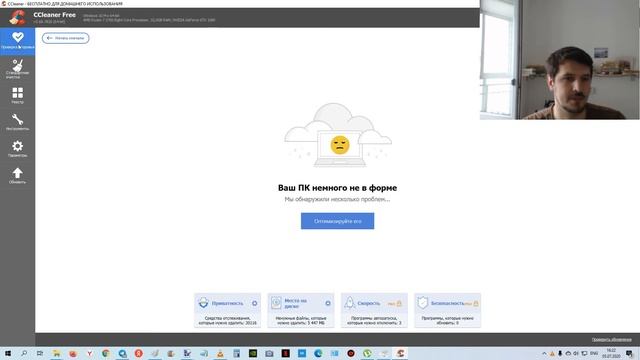
Task: Click the rocket icon on Скорость card
Action: pyautogui.click(x=350, y=303)
